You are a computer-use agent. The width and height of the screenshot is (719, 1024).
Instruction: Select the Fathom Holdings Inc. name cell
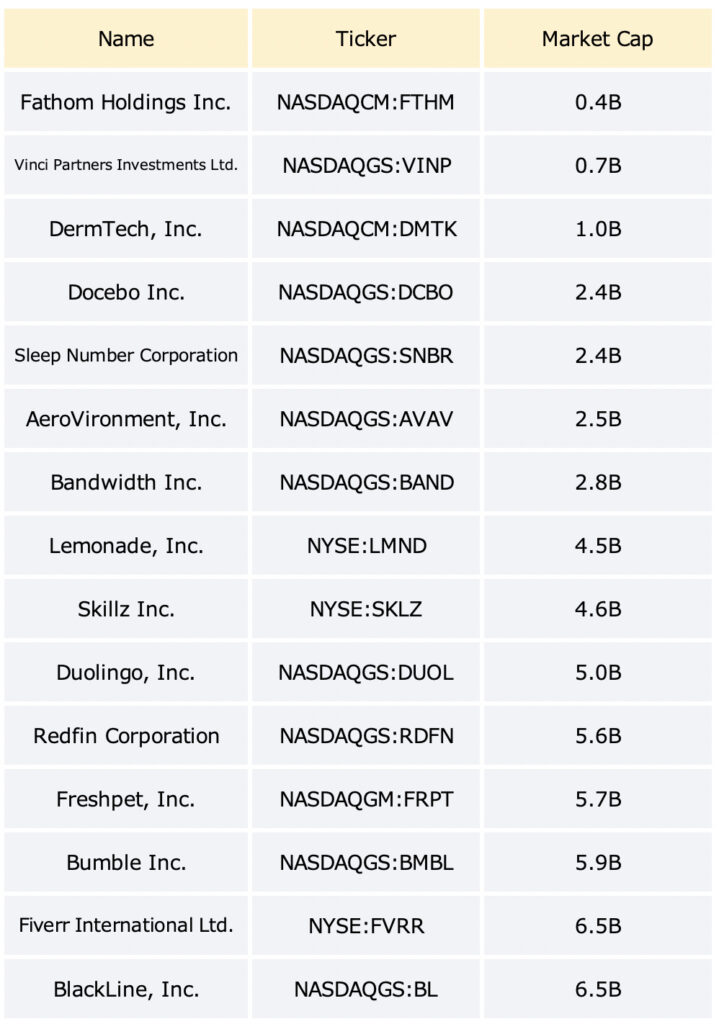[126, 102]
